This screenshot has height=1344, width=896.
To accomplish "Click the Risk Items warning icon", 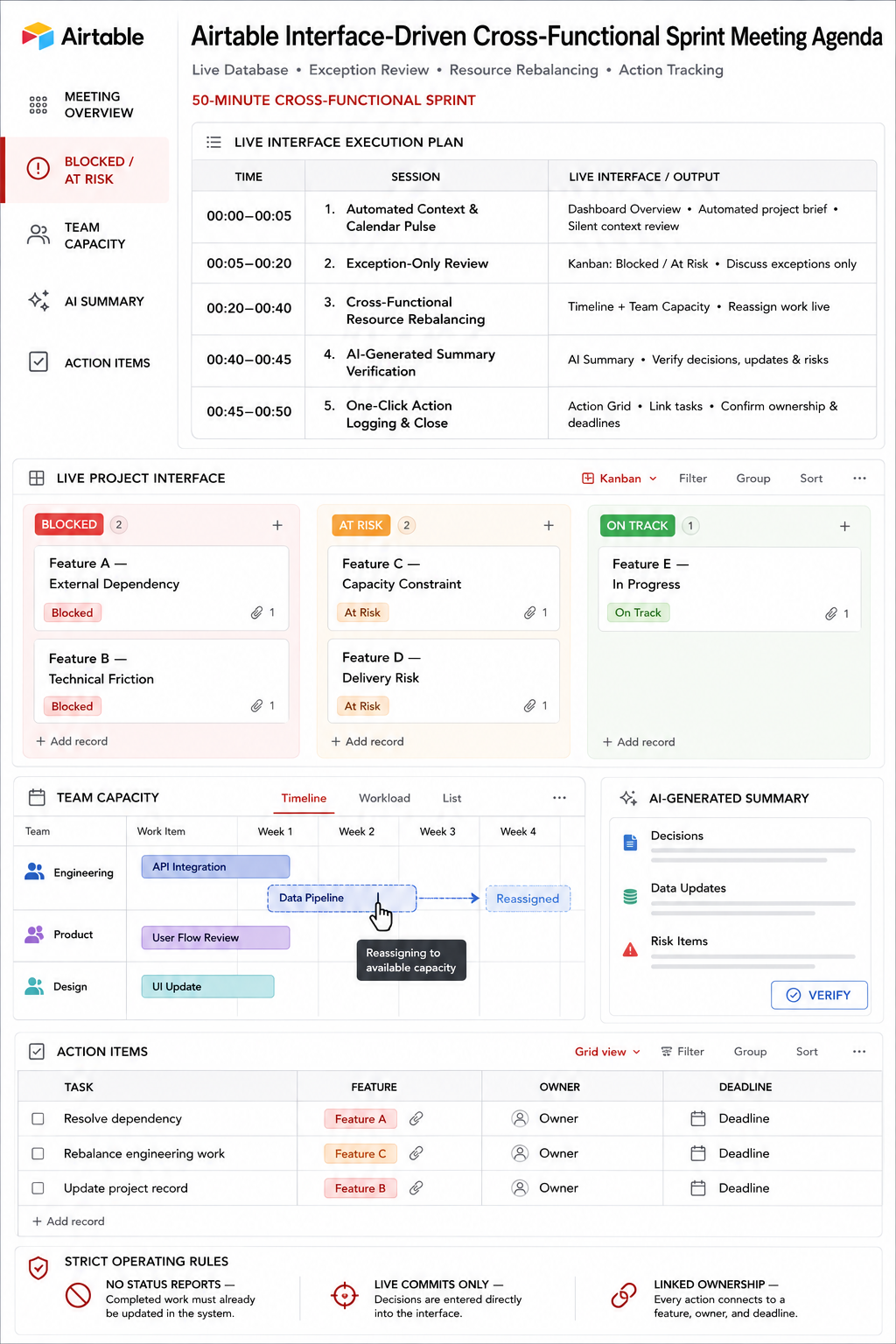I will pos(630,949).
